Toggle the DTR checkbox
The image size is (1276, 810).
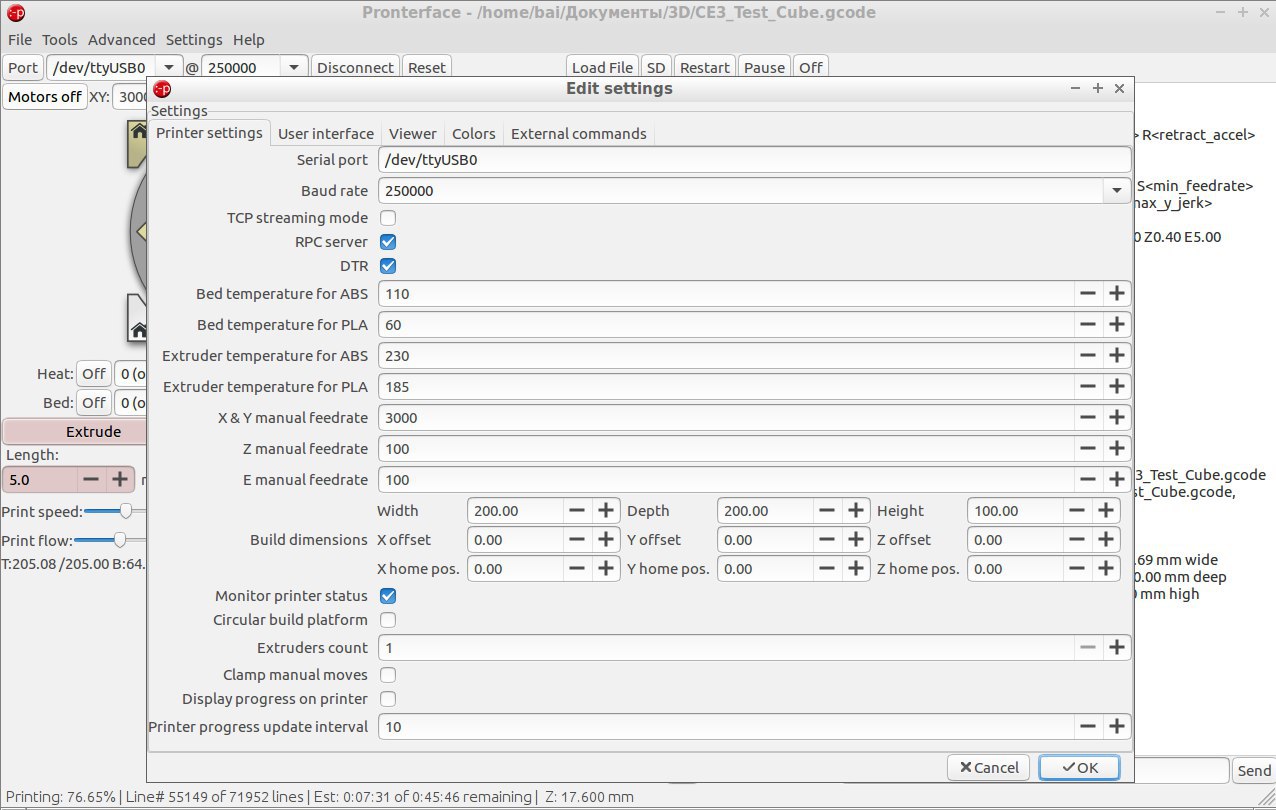(388, 266)
